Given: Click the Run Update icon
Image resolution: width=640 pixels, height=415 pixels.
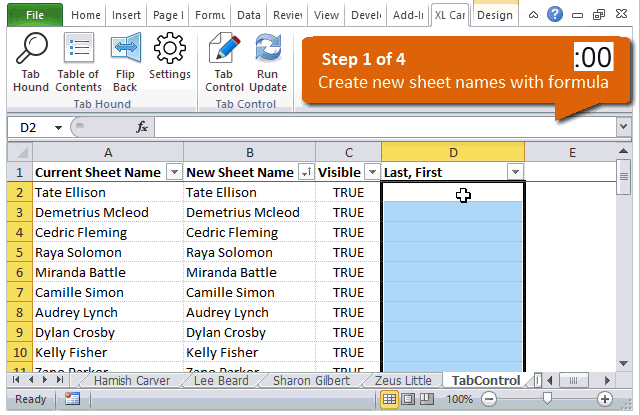Looking at the screenshot, I should click(267, 62).
